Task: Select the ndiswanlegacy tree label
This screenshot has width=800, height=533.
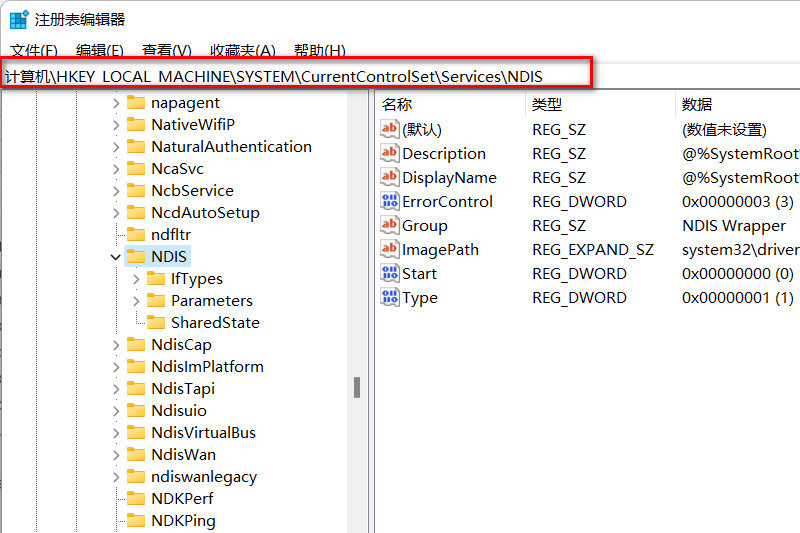Action: pyautogui.click(x=204, y=477)
